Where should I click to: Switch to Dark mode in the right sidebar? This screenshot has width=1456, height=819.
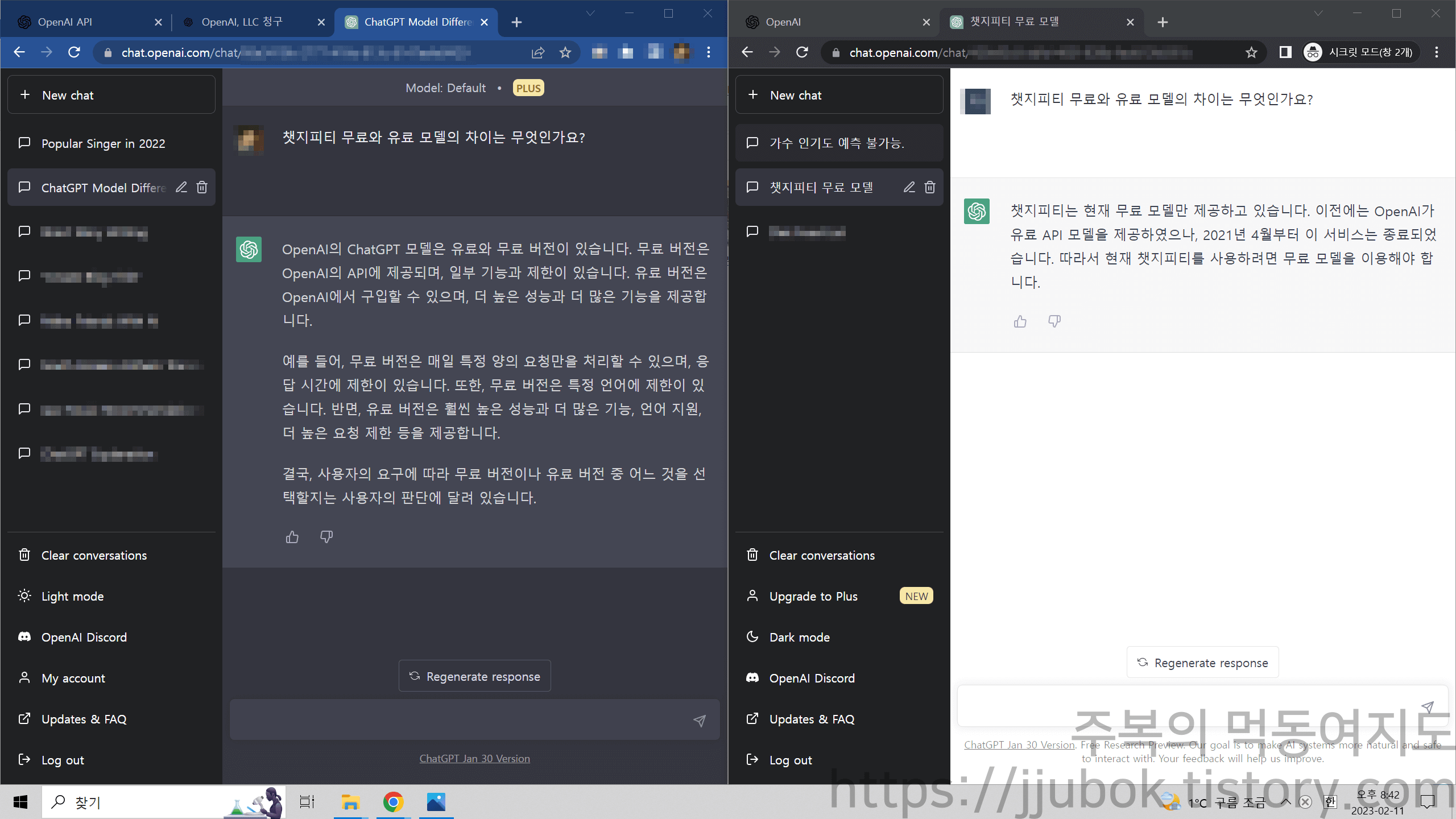pos(799,636)
